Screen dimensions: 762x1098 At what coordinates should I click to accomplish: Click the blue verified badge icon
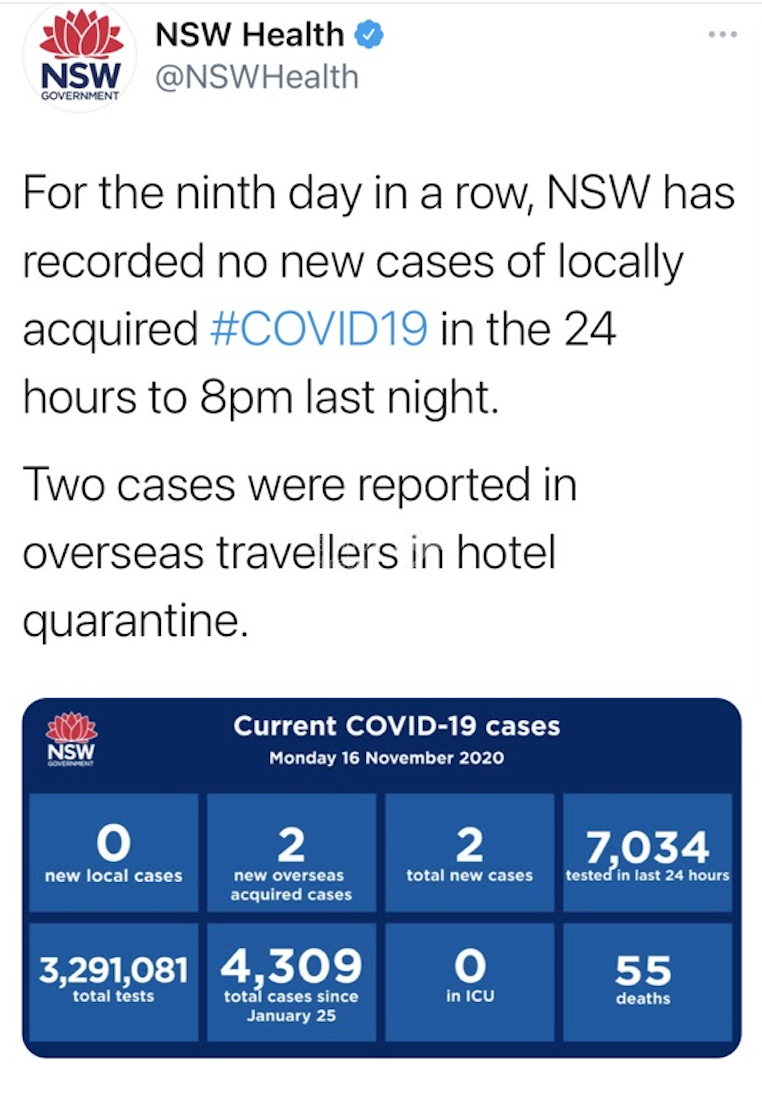(x=369, y=34)
